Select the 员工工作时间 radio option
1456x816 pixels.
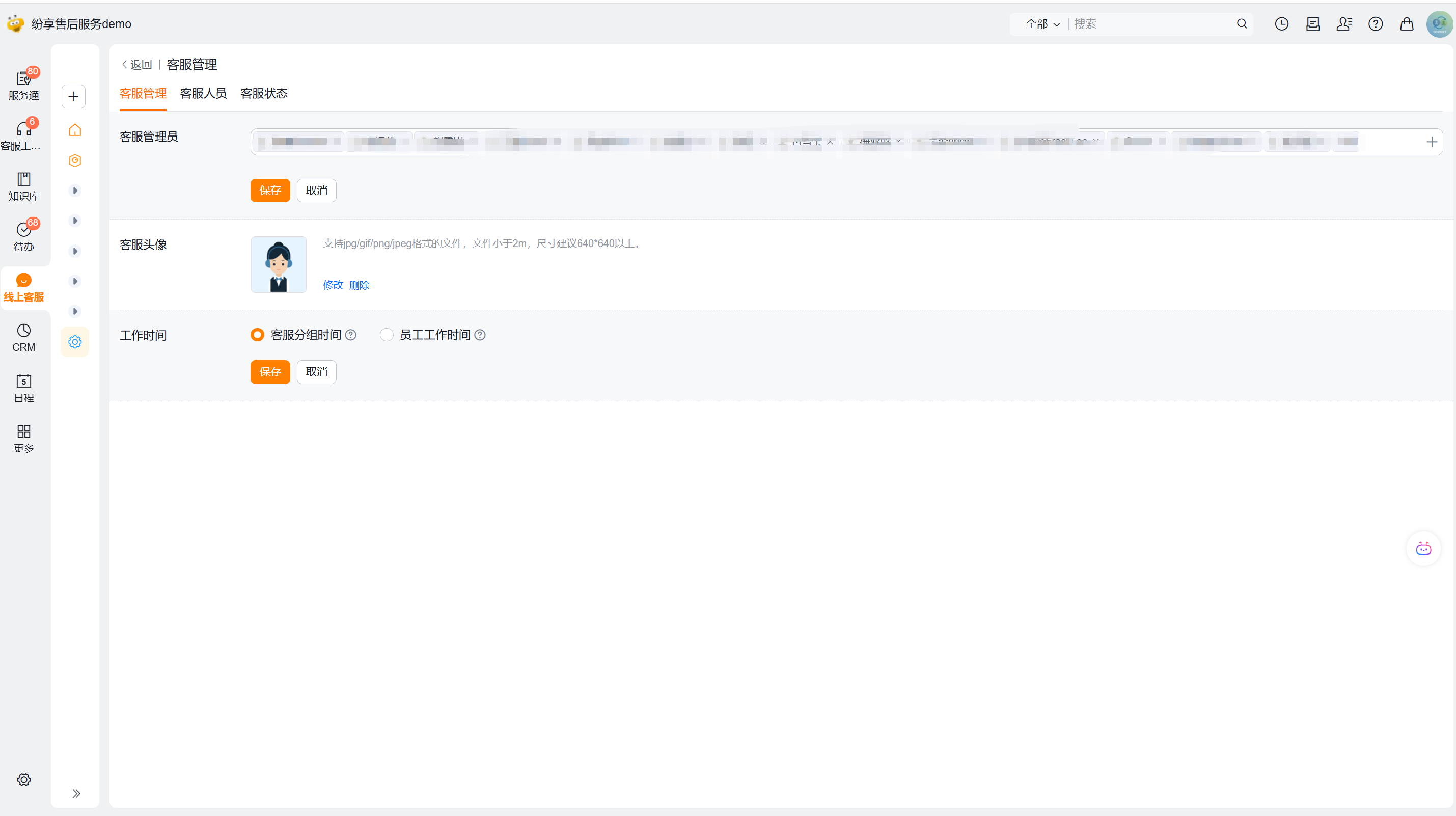pyautogui.click(x=387, y=335)
